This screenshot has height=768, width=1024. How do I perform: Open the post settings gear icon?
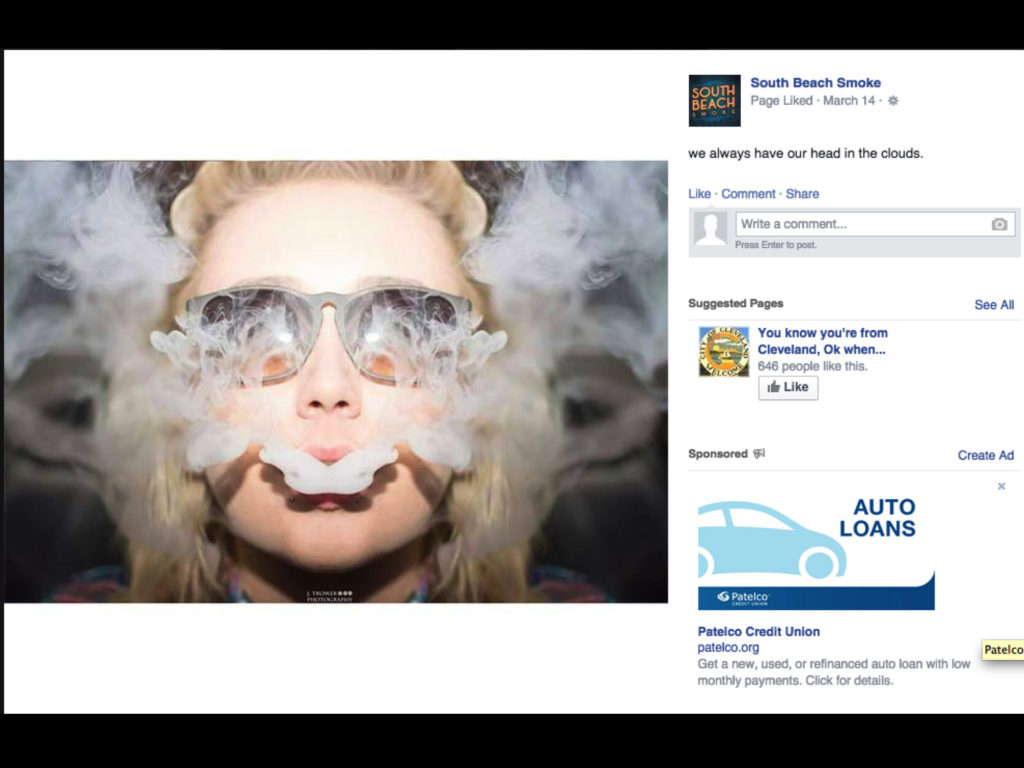893,101
